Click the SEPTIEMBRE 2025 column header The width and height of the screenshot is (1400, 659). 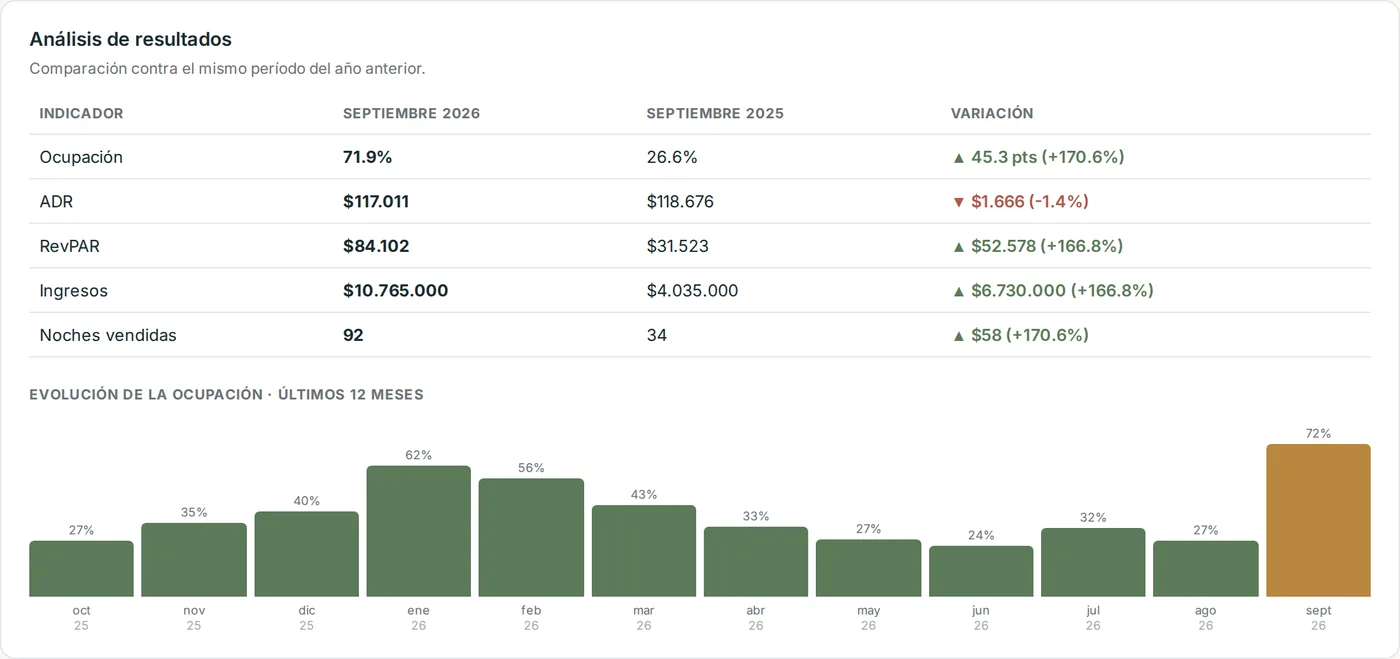pyautogui.click(x=715, y=114)
